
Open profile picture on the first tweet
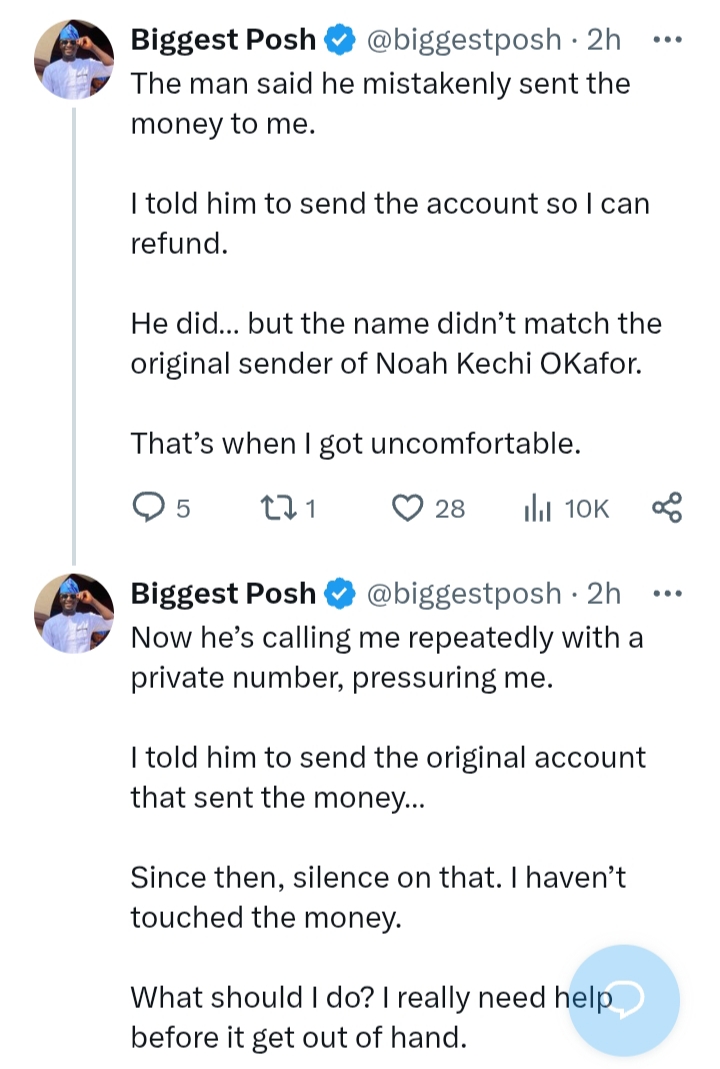click(73, 59)
